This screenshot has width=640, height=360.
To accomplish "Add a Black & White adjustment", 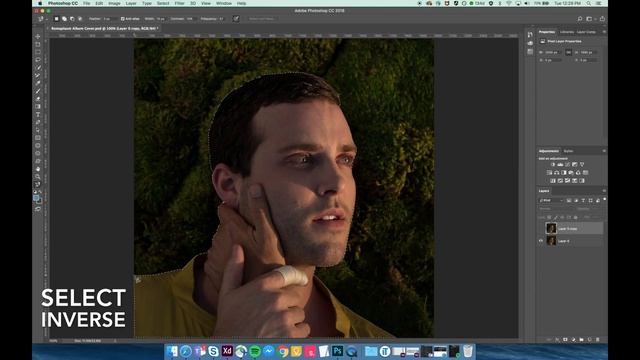I will click(x=564, y=173).
